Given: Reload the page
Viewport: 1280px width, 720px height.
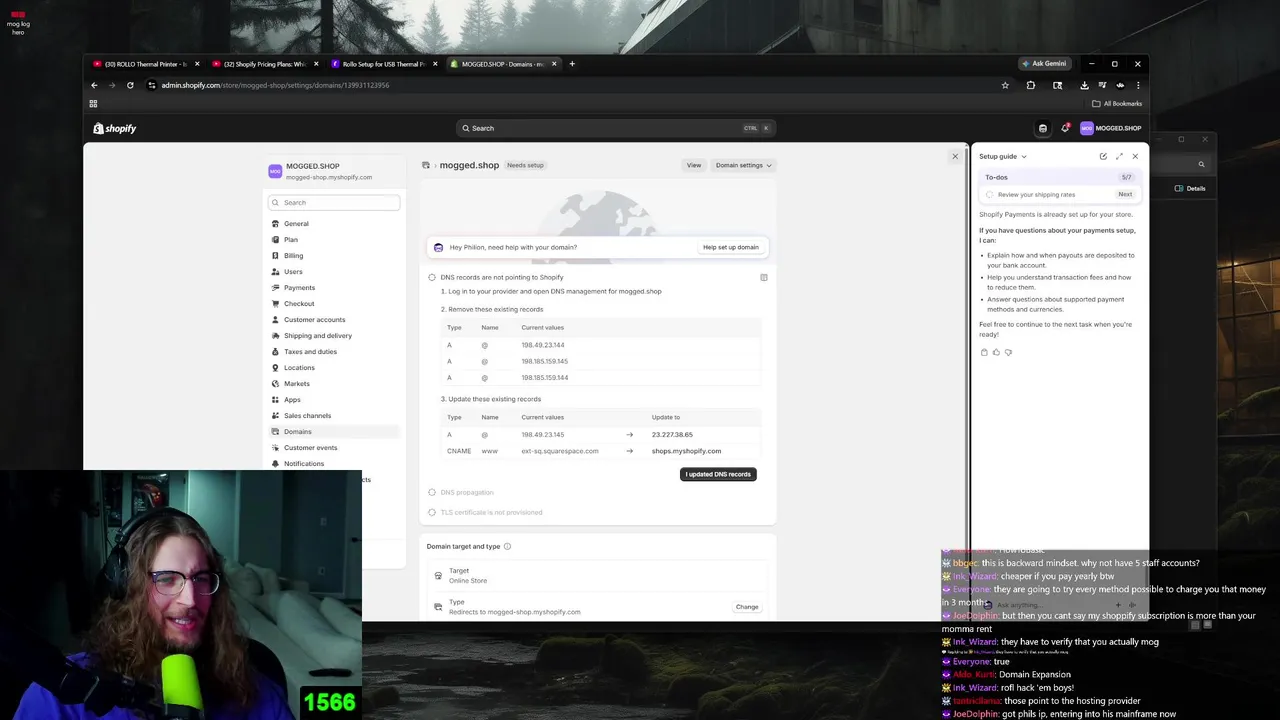Looking at the screenshot, I should (x=130, y=85).
